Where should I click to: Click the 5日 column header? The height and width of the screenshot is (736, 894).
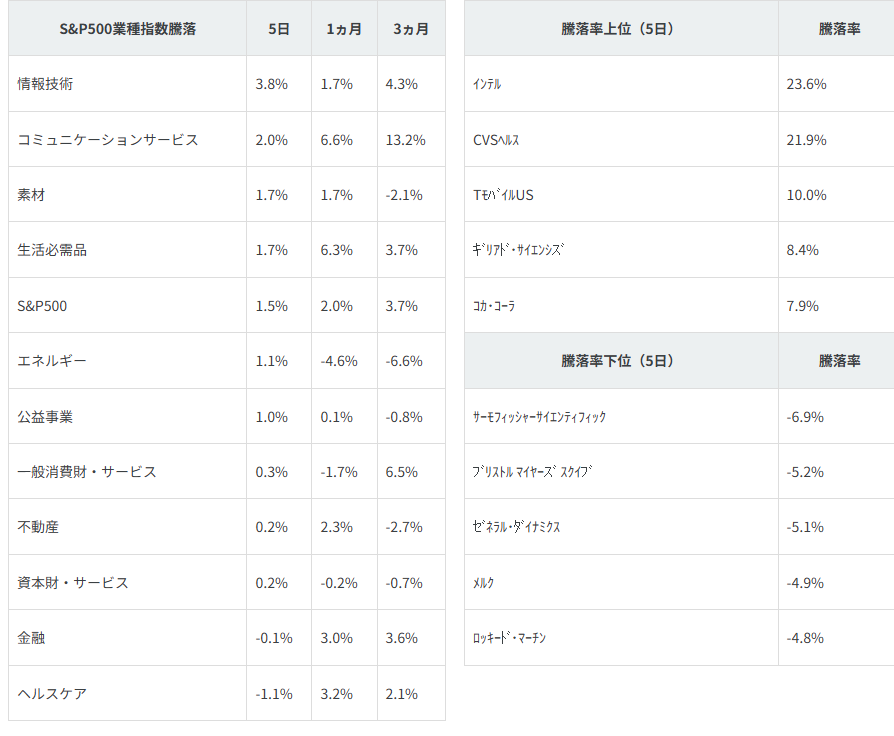coord(279,29)
